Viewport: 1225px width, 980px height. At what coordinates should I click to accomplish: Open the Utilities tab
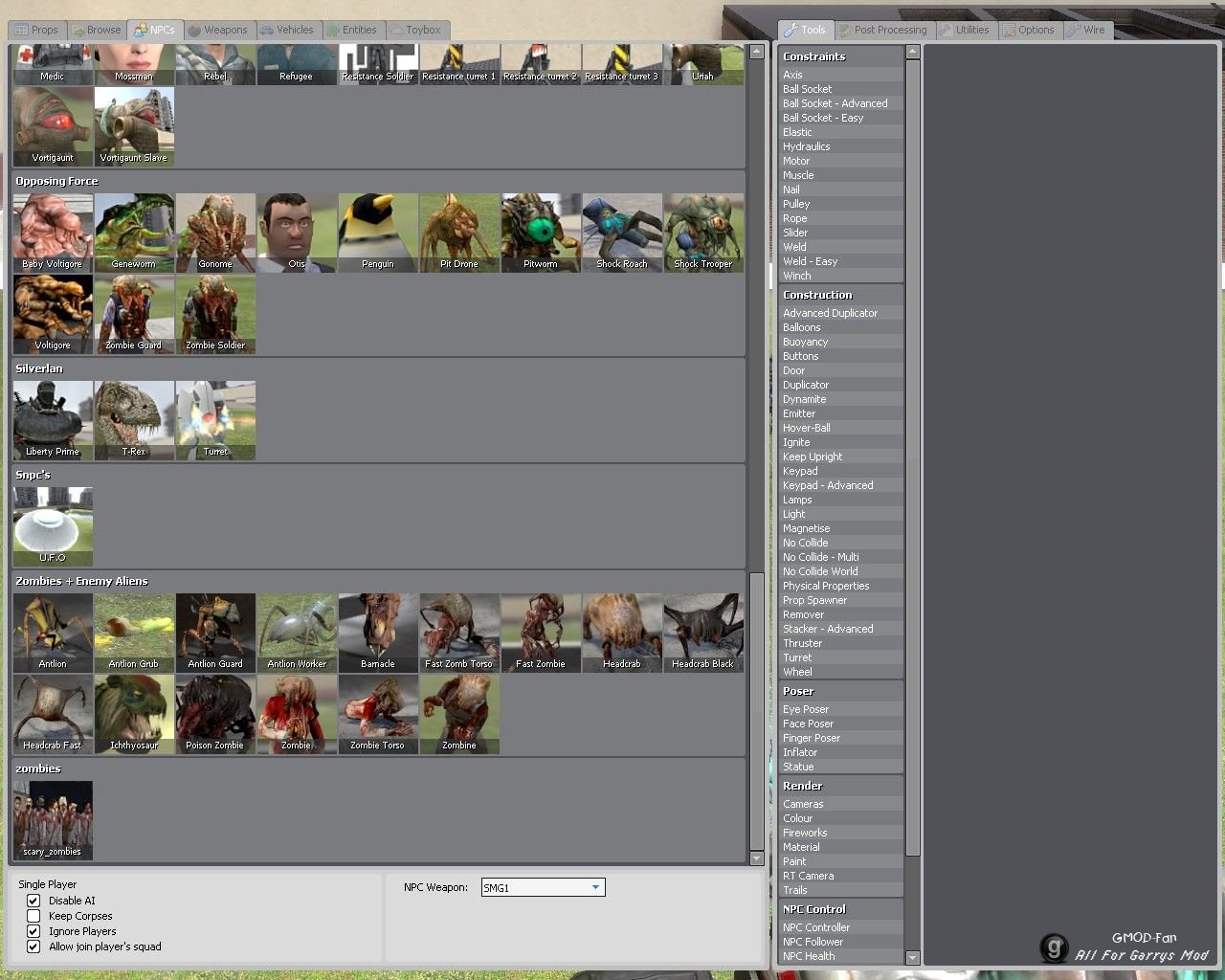965,30
